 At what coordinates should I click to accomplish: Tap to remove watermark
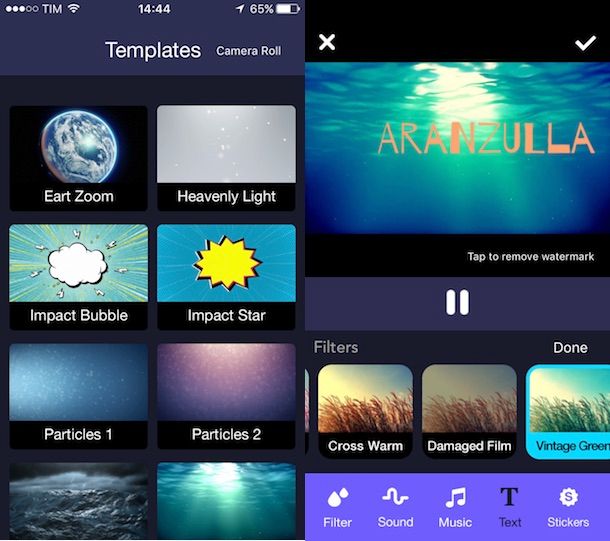531,256
